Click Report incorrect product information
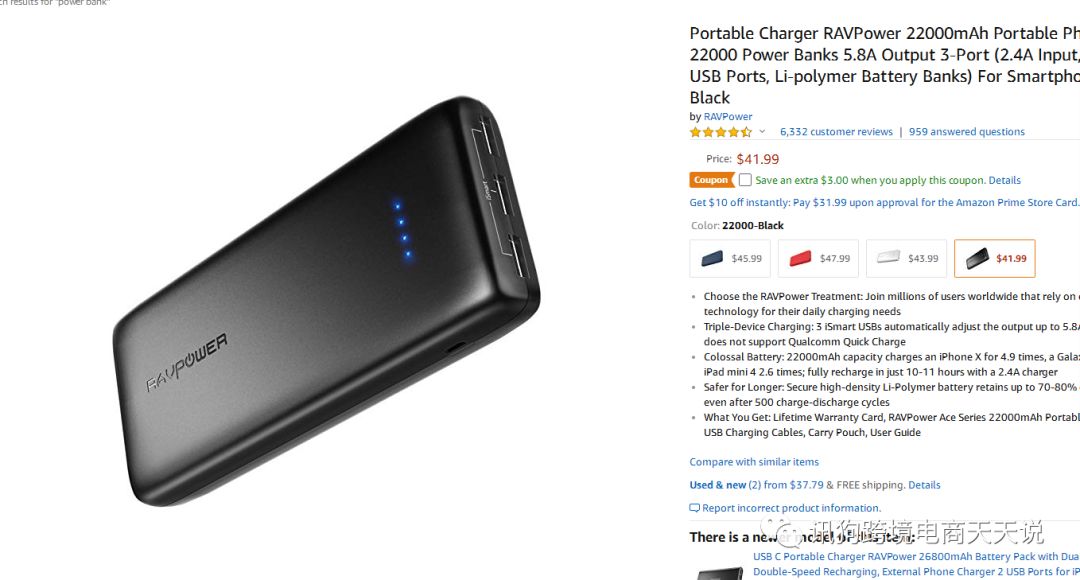Viewport: 1080px width, 580px height. click(791, 508)
